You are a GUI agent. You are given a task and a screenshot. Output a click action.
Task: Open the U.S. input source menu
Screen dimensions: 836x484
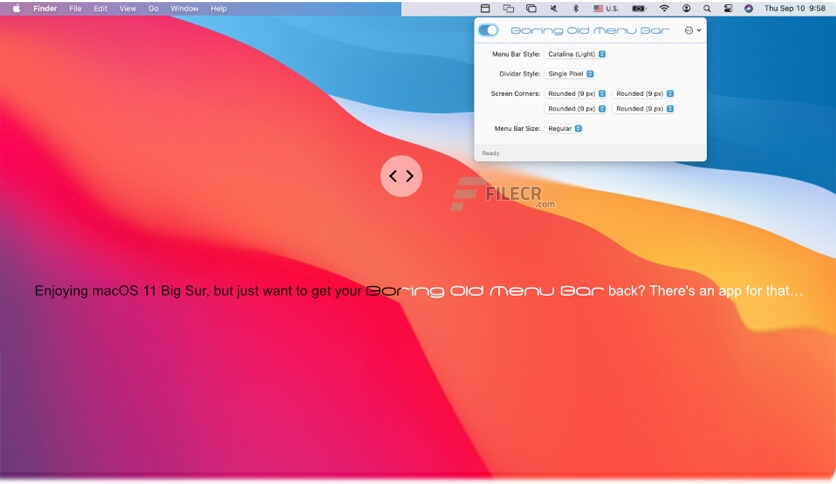click(606, 9)
